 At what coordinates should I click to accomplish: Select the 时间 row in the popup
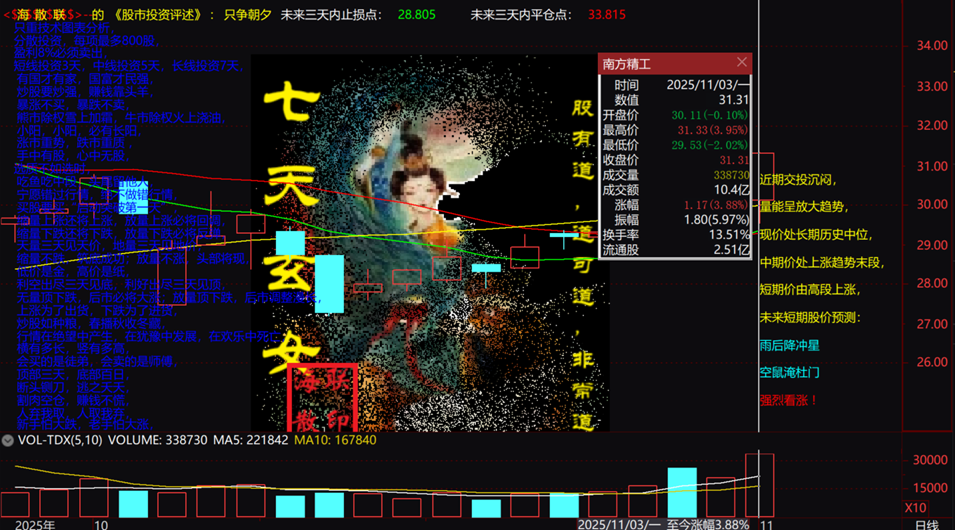675,85
